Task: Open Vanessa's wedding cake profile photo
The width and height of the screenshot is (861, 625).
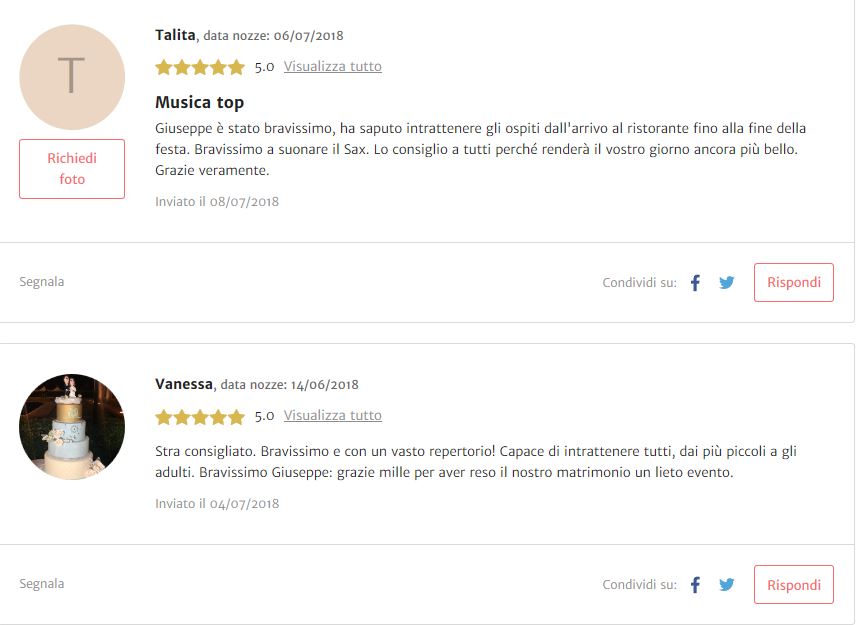Action: (x=72, y=427)
